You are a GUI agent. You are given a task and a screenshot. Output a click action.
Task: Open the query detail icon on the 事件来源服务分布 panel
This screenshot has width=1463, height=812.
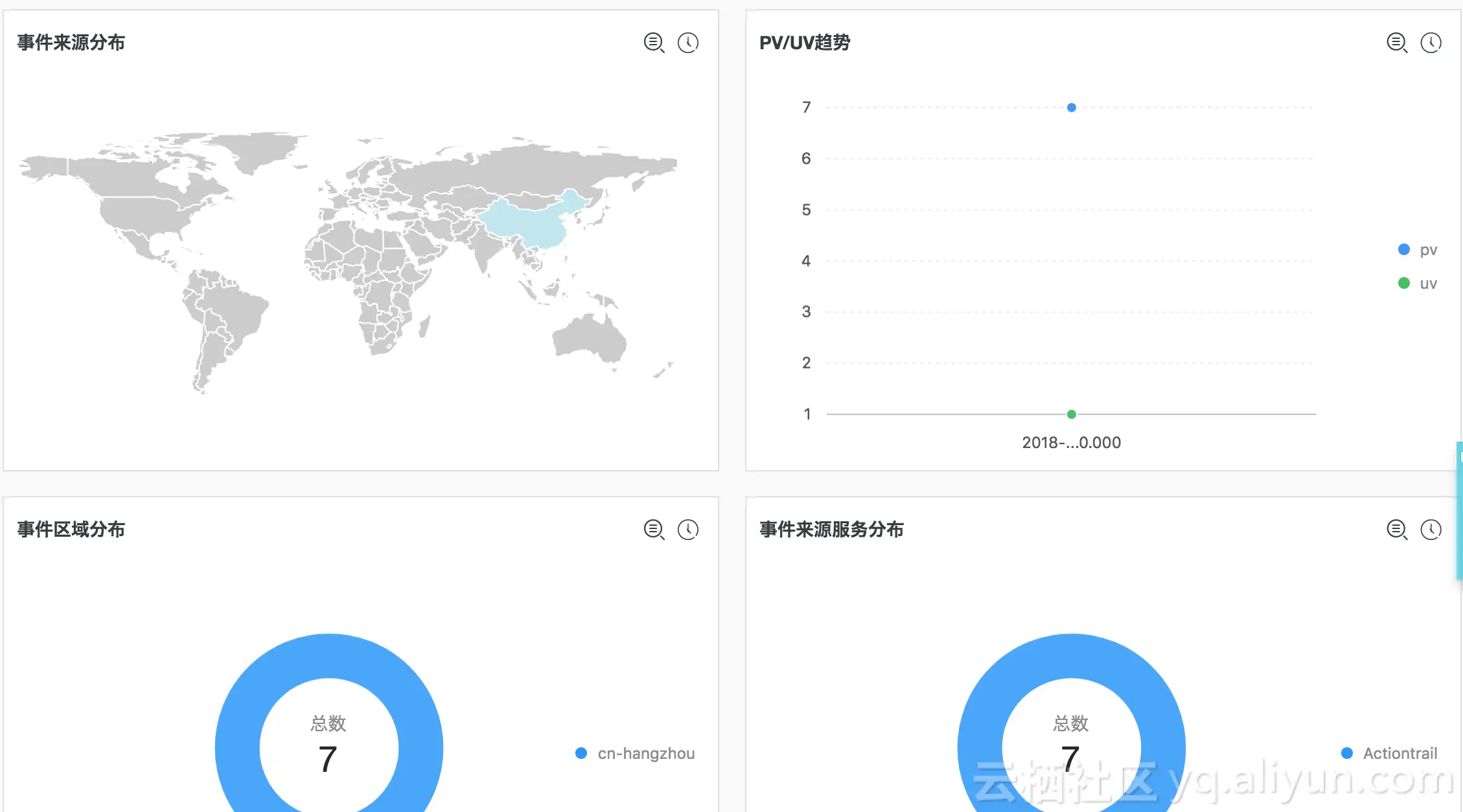point(1397,530)
